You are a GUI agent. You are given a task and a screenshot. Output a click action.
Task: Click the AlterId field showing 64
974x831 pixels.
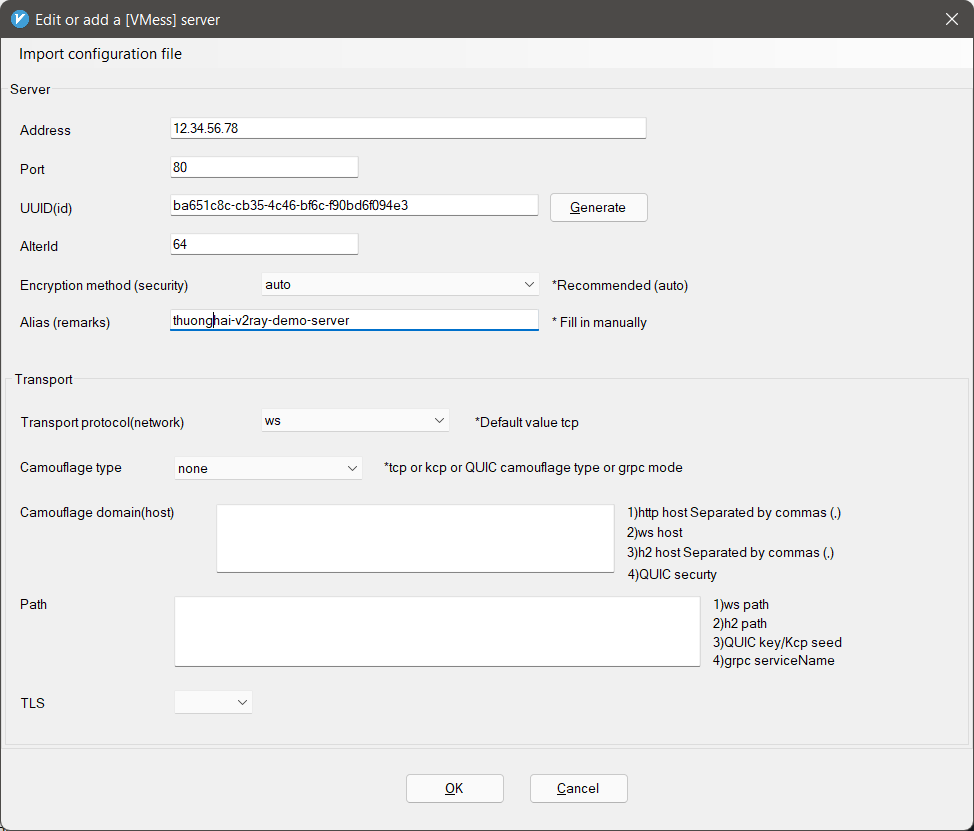pyautogui.click(x=264, y=243)
